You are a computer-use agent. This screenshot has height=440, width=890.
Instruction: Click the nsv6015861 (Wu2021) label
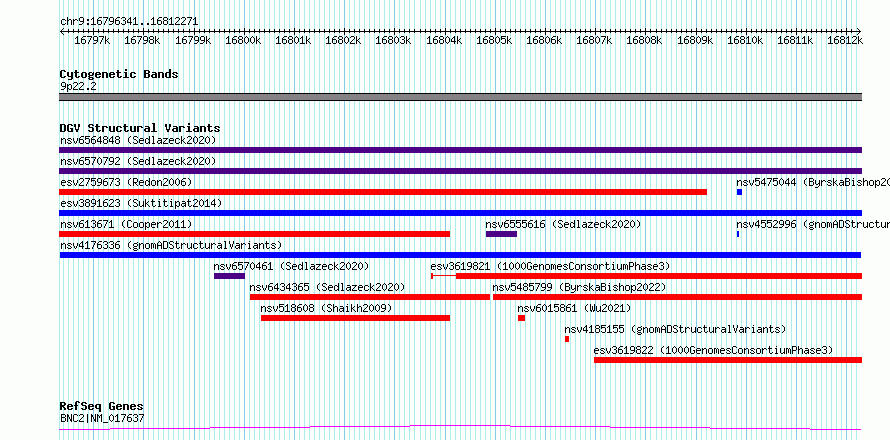[x=574, y=308]
